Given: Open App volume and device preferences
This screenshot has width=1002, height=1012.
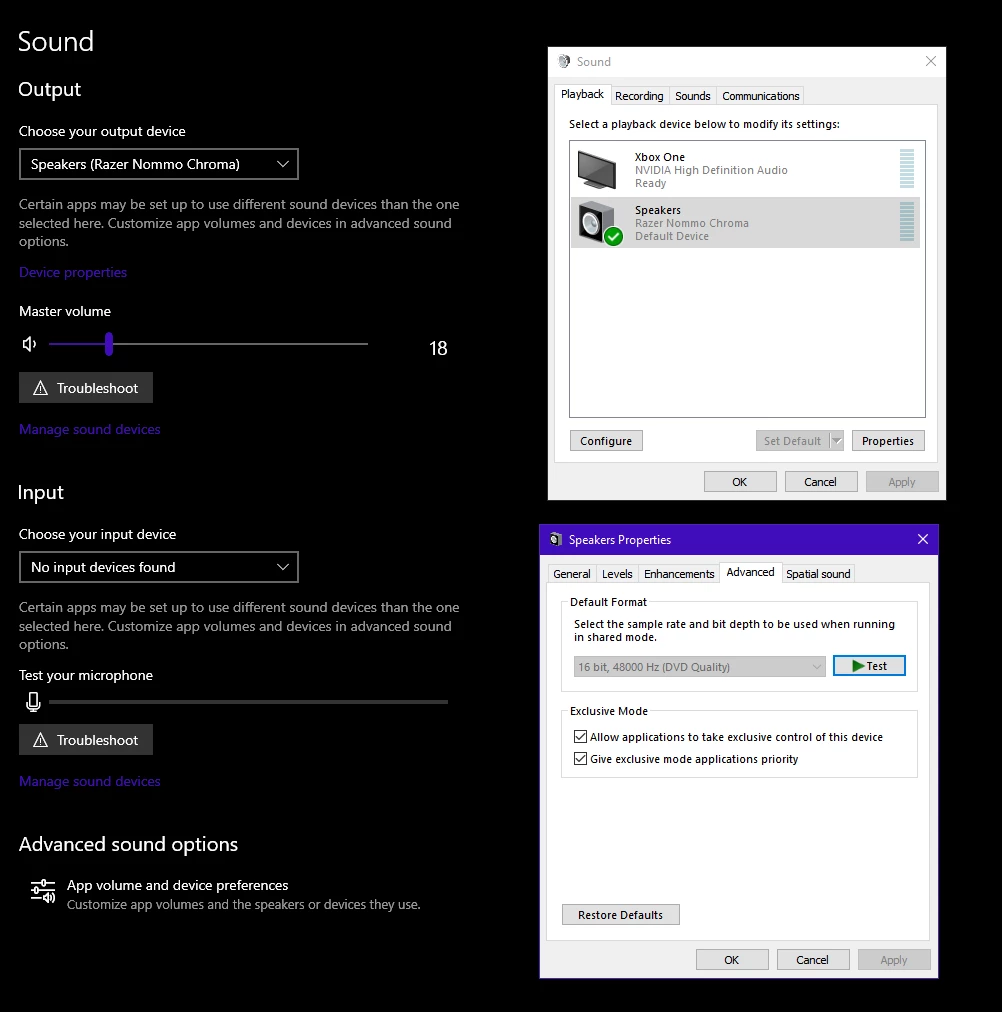Looking at the screenshot, I should click(226, 894).
